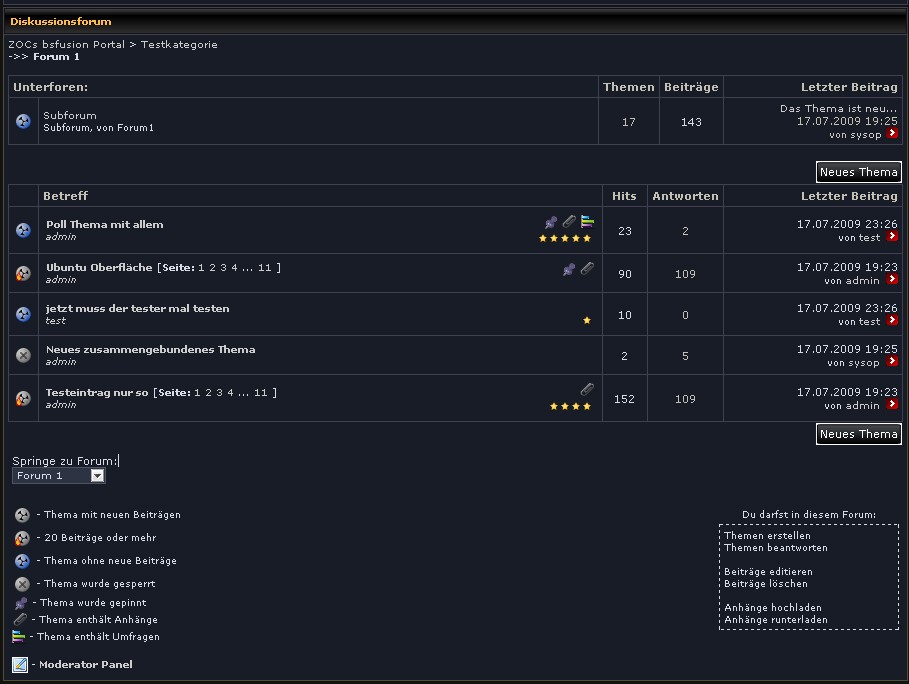This screenshot has height=684, width=909.
Task: Open the Forum 1 jump dropdown
Action: [97, 476]
